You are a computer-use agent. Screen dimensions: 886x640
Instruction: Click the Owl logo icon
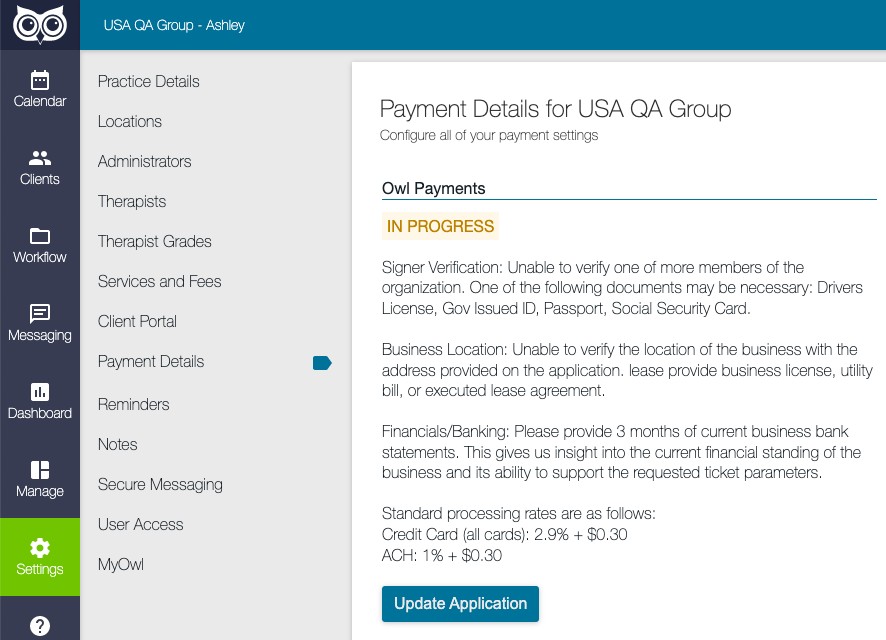[40, 24]
